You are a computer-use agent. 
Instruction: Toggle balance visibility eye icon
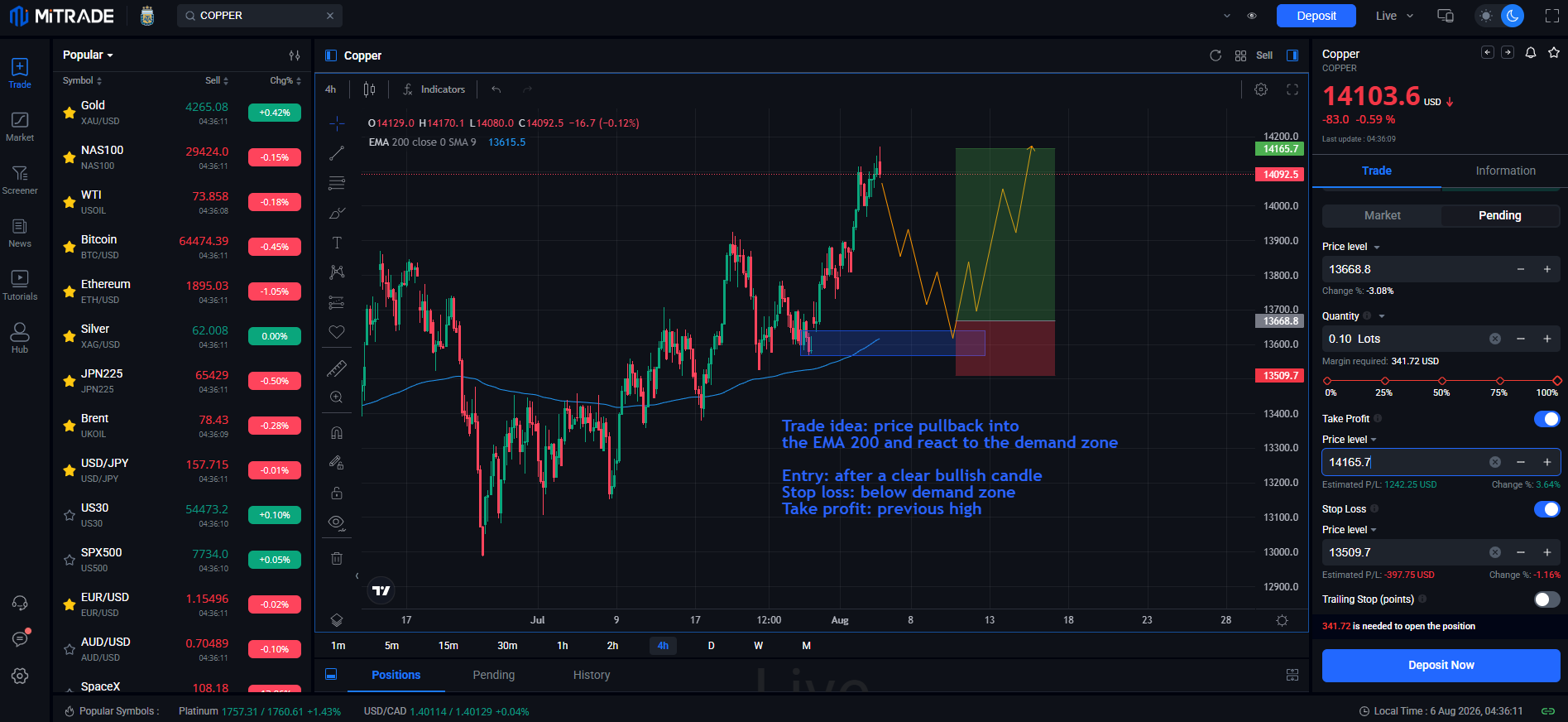(1252, 16)
